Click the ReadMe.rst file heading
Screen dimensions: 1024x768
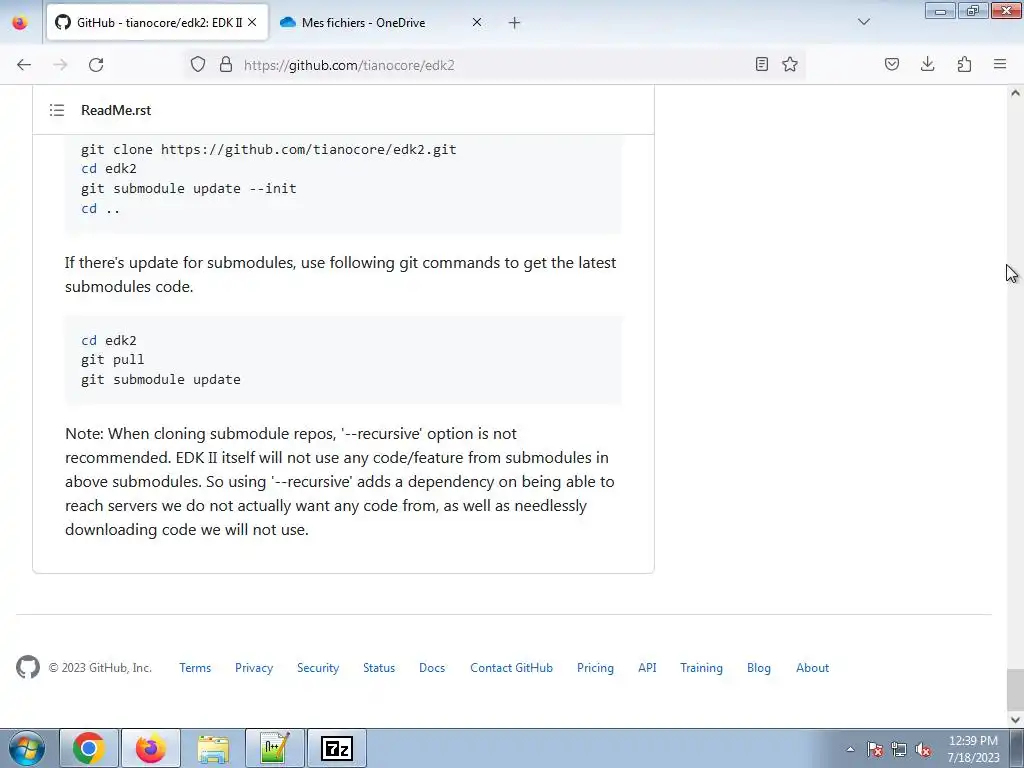coord(116,110)
